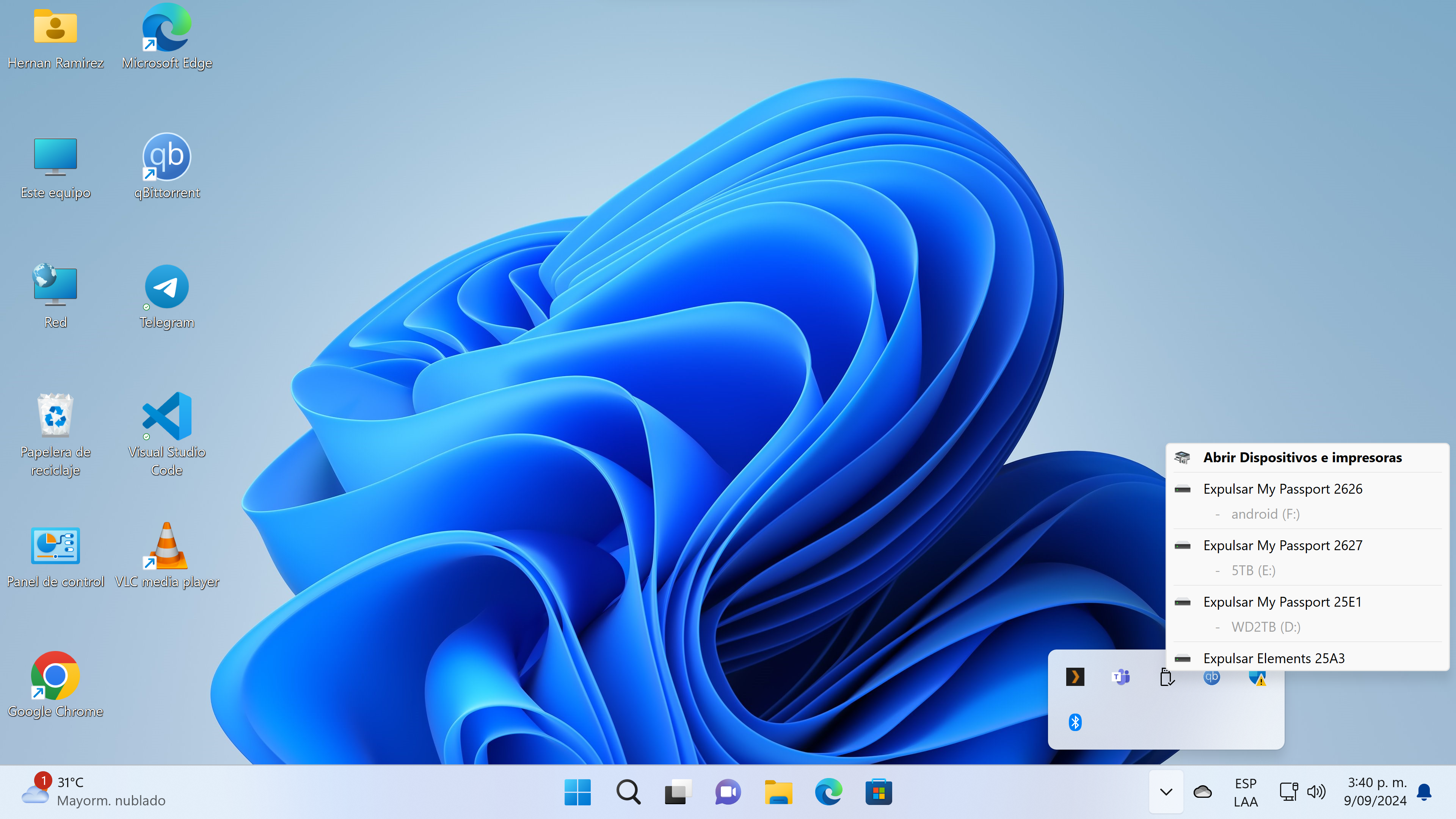Choose Expulsar My Passport 2626

1307,489
